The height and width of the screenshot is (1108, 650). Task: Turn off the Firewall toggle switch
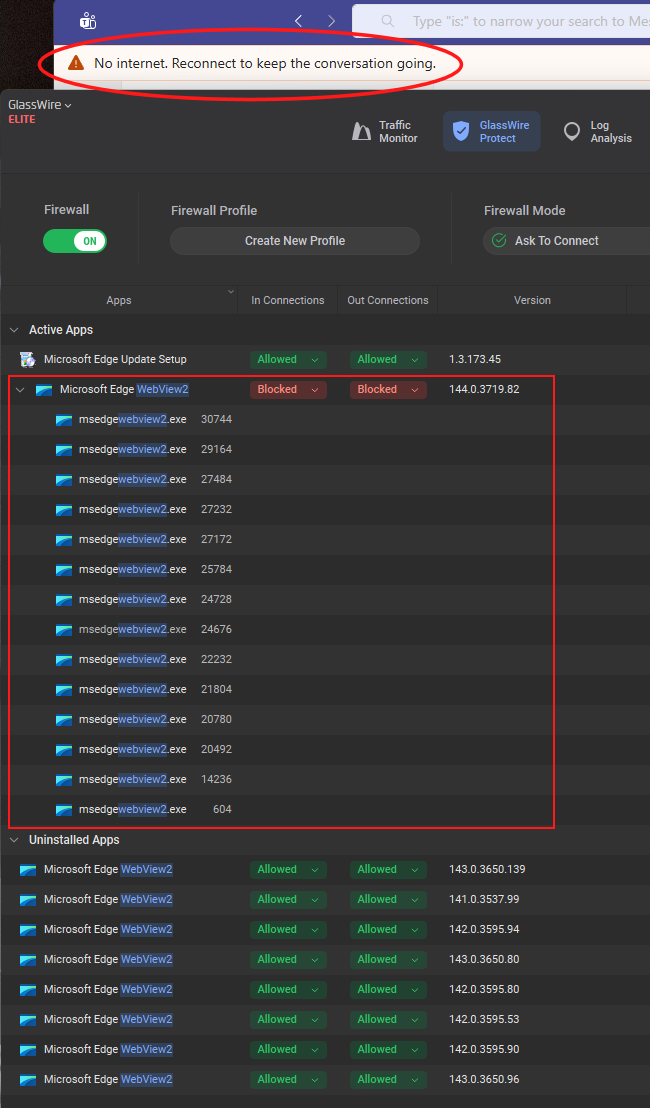(75, 241)
